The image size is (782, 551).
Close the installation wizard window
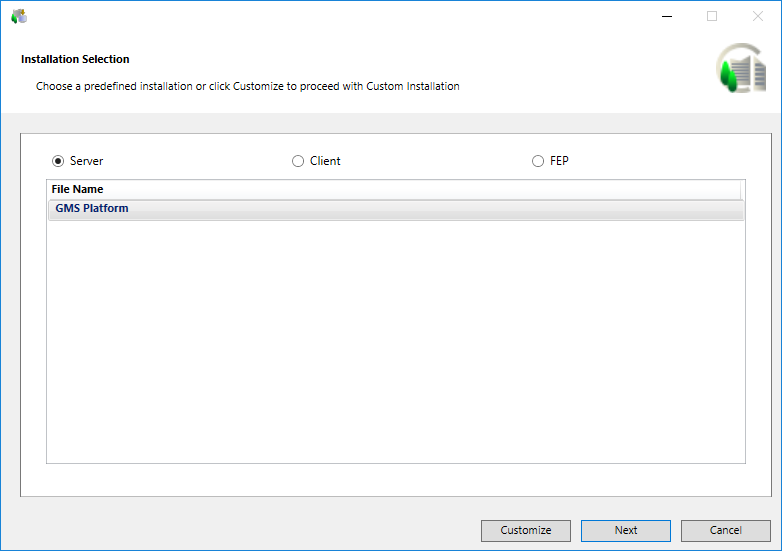coord(758,16)
